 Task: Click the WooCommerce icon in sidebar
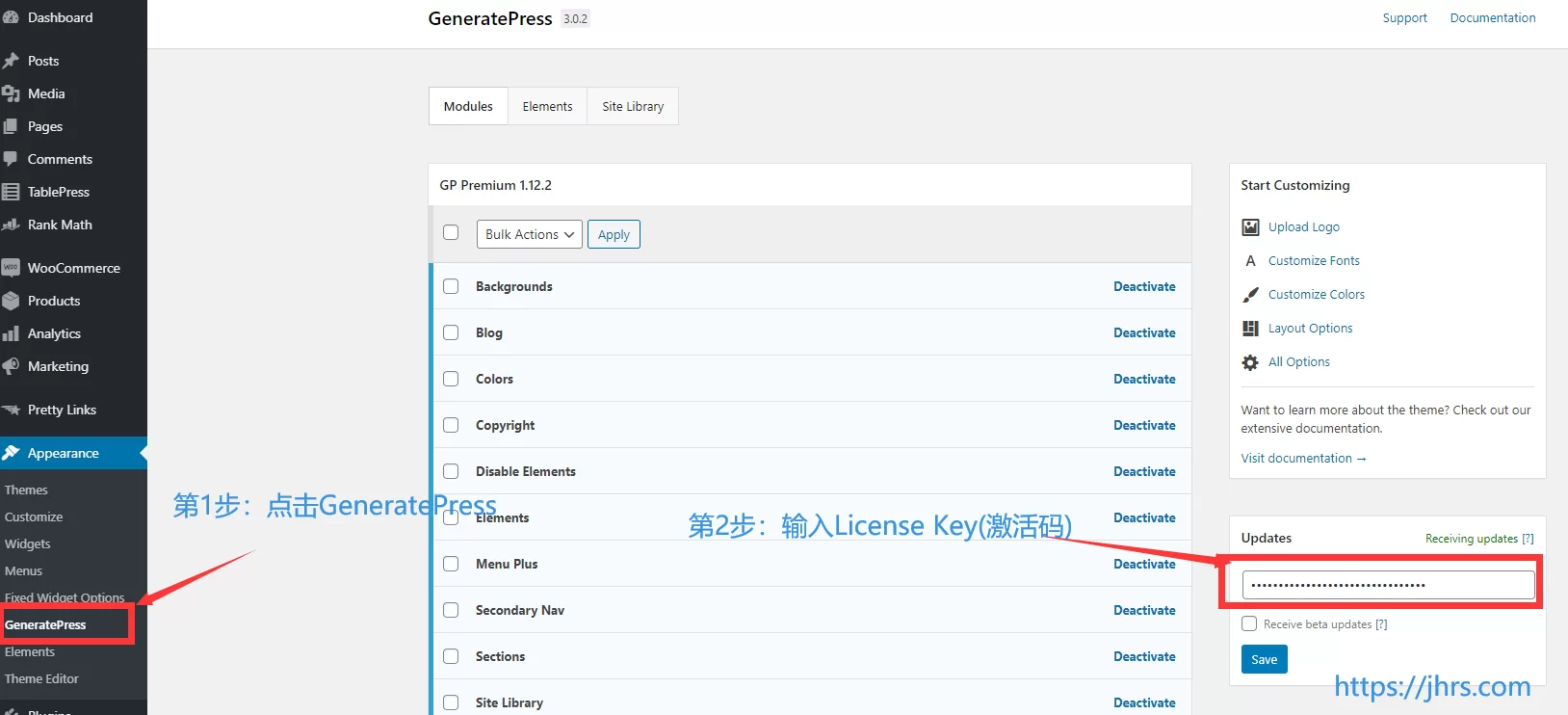point(12,268)
